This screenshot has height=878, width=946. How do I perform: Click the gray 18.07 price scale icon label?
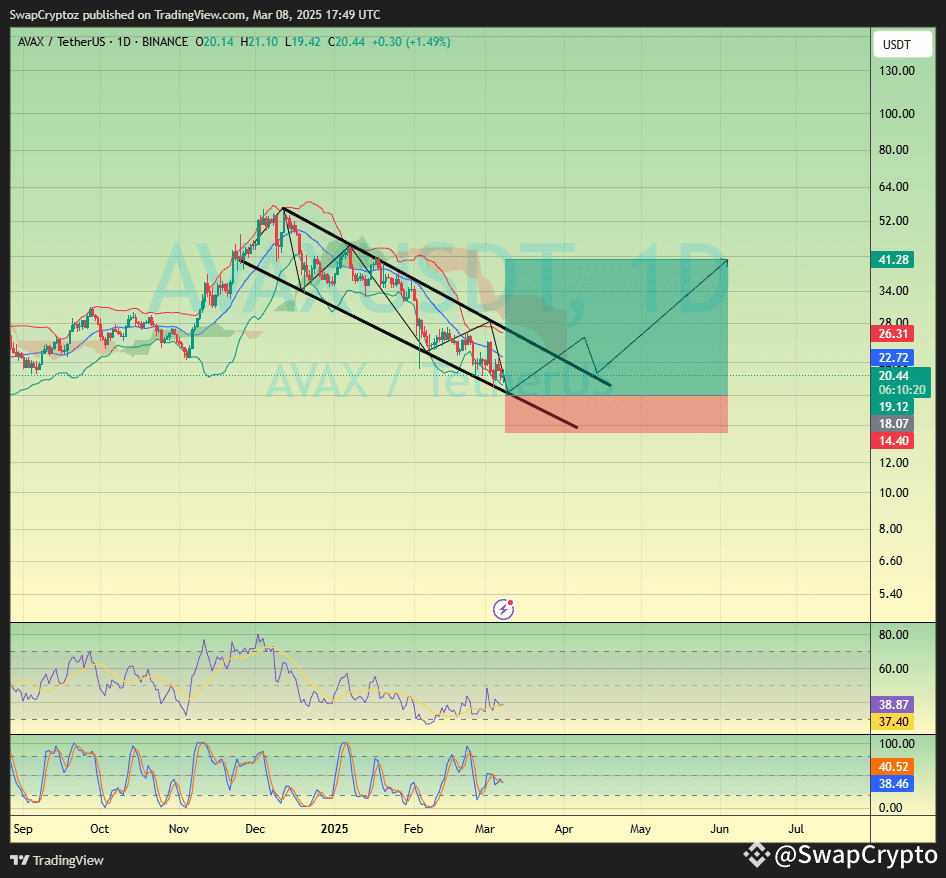tap(892, 423)
